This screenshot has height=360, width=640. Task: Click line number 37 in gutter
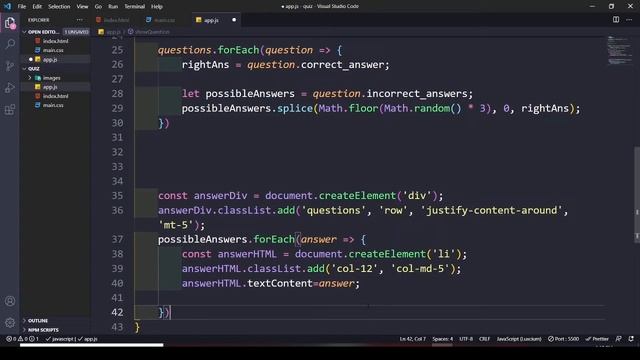pyautogui.click(x=117, y=239)
